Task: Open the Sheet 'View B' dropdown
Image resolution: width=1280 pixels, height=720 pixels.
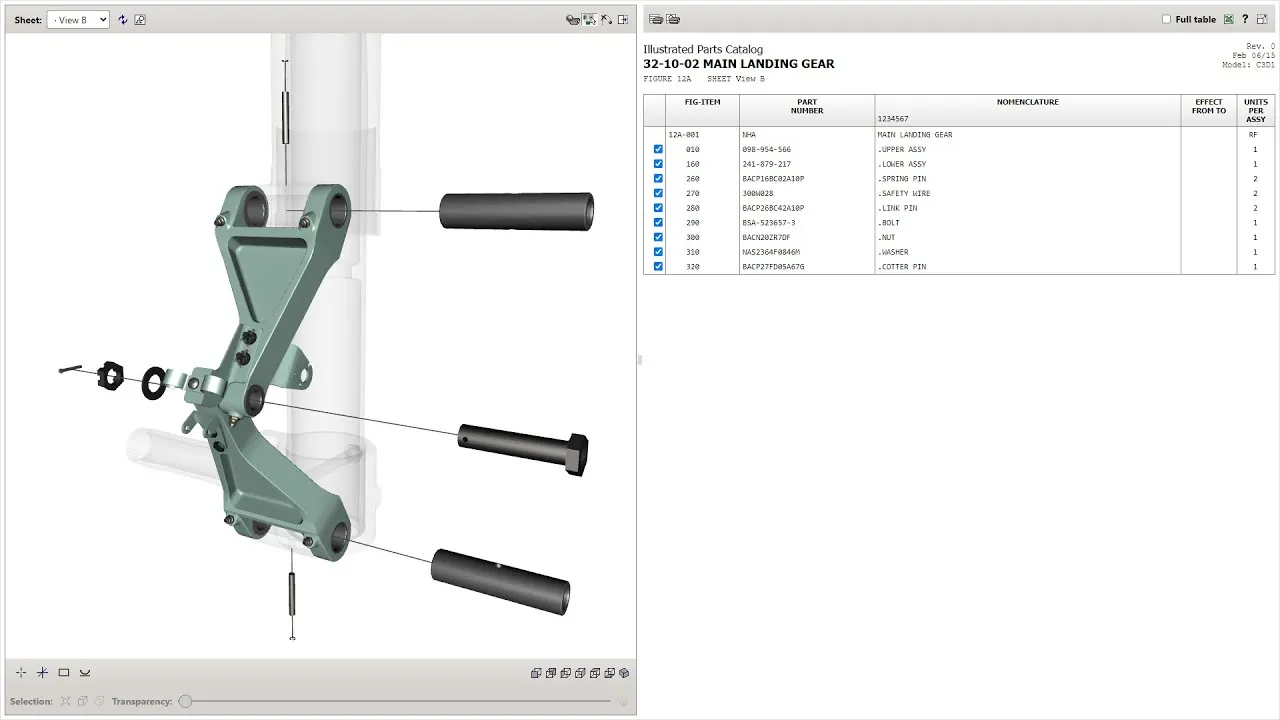Action: point(78,20)
